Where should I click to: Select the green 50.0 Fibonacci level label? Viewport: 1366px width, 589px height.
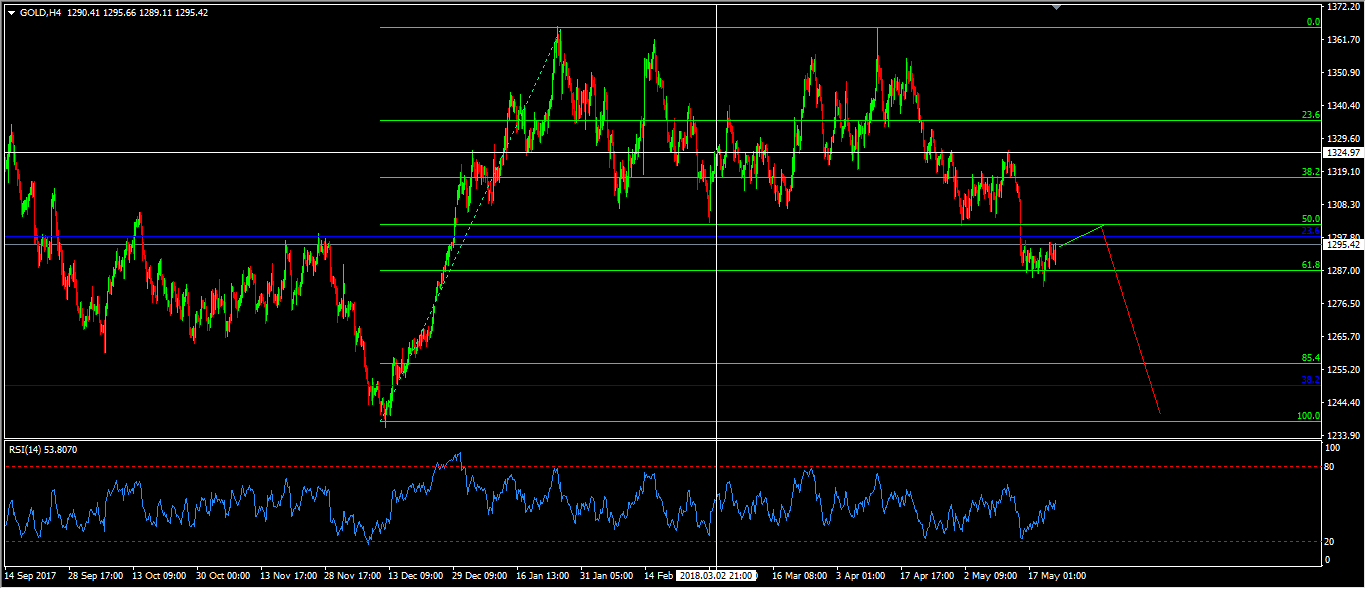pyautogui.click(x=1310, y=218)
